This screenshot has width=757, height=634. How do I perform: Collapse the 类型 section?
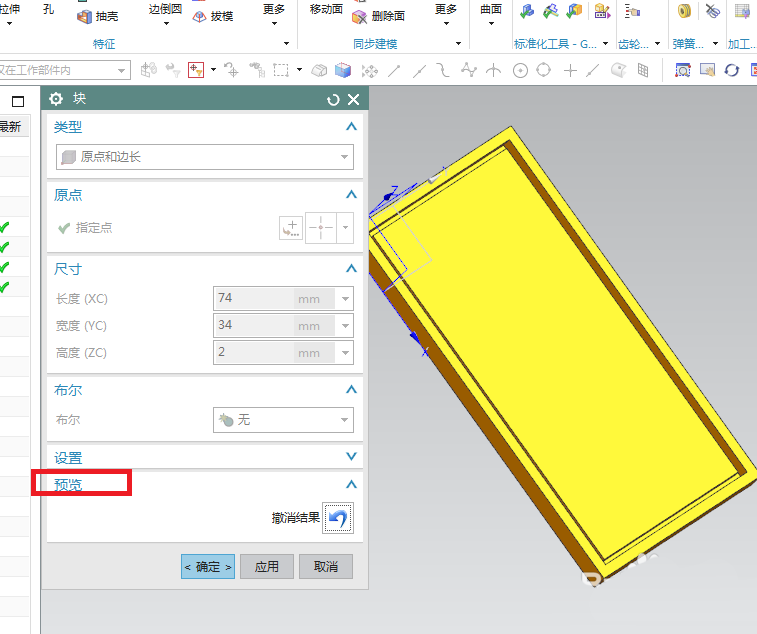351,127
